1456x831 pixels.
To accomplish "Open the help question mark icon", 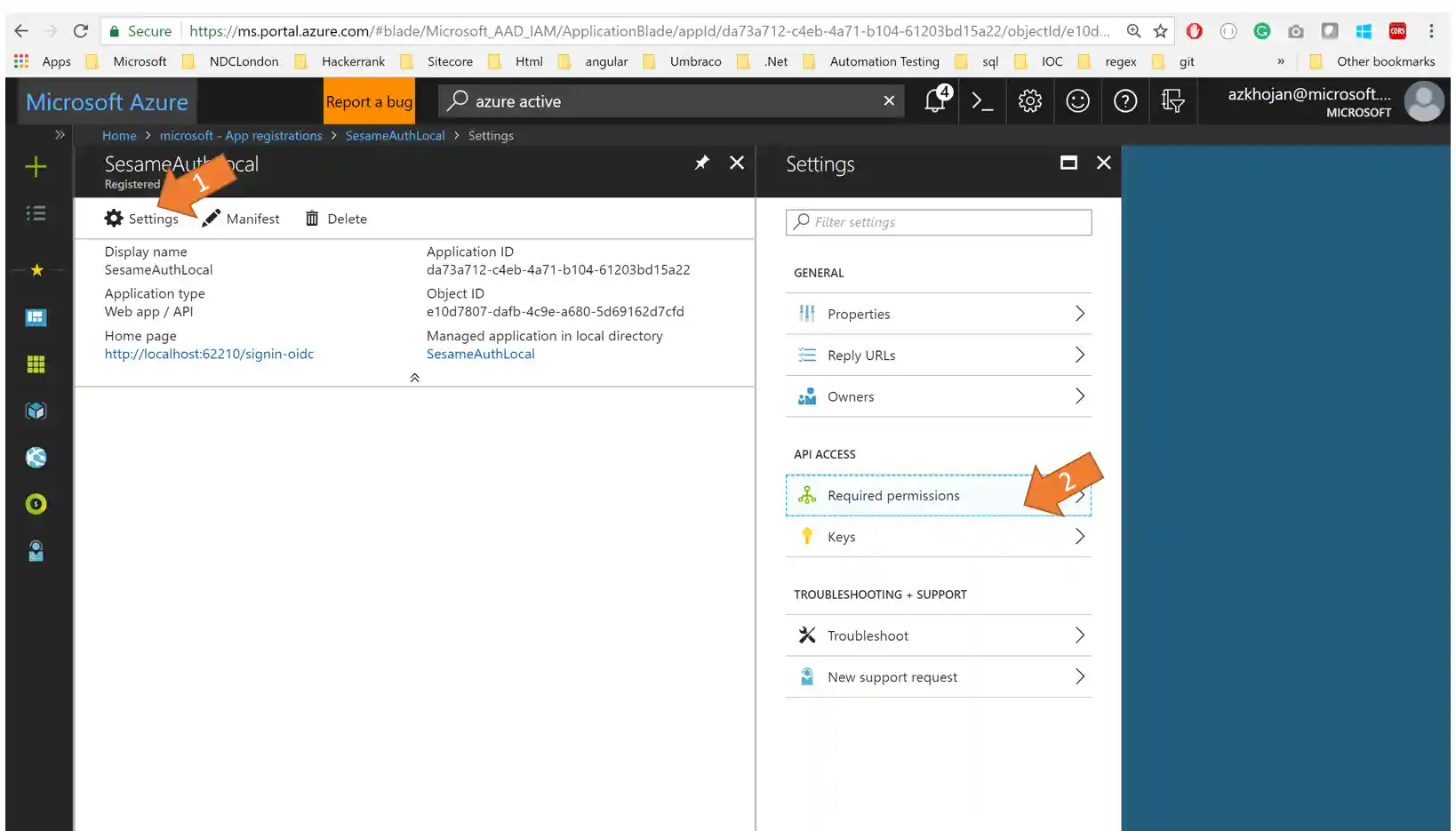I will [x=1125, y=101].
